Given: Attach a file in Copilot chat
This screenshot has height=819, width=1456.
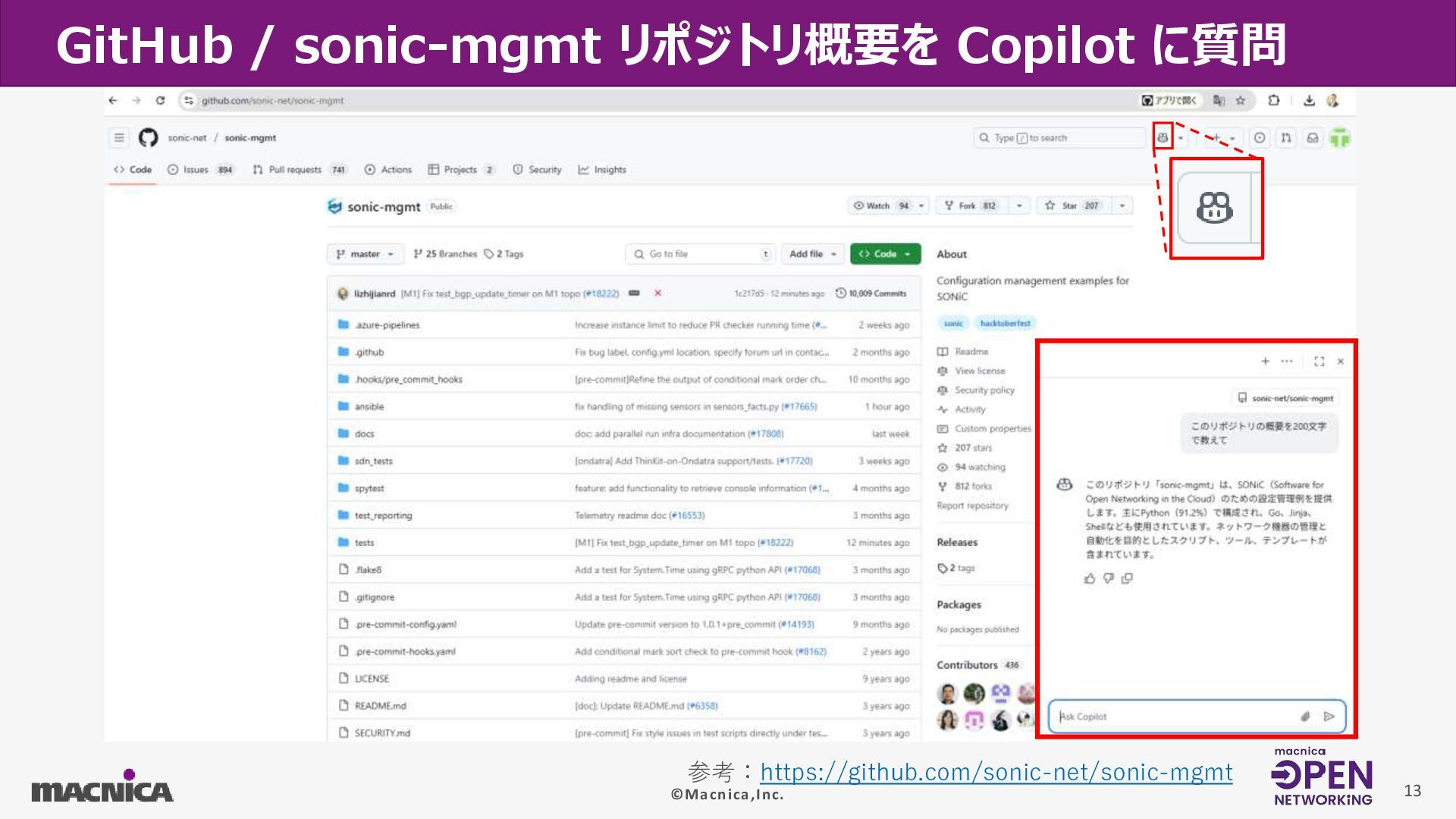Looking at the screenshot, I should (x=1305, y=717).
